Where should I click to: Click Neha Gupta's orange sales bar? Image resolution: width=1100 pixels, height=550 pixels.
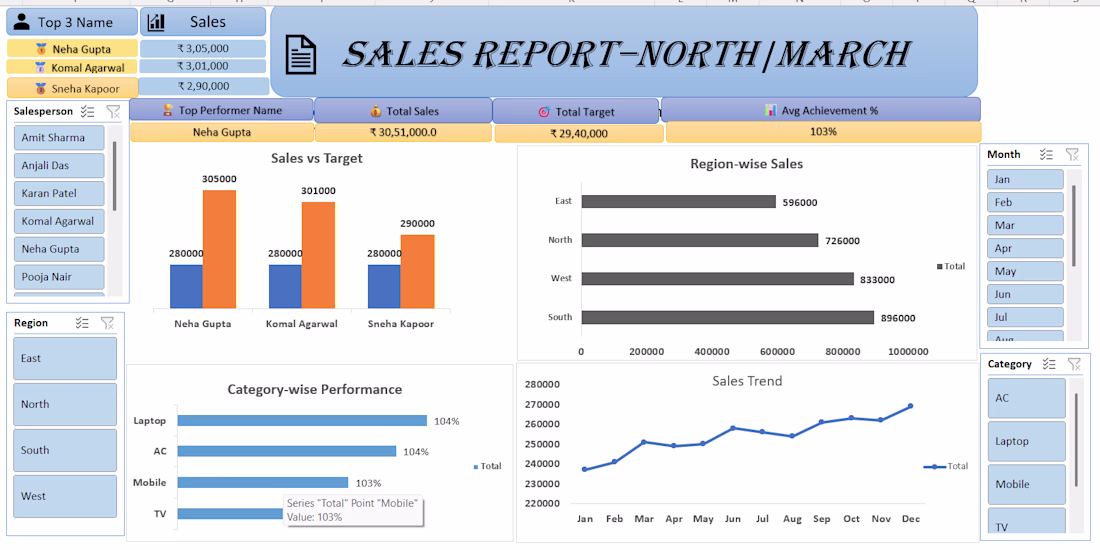click(220, 249)
